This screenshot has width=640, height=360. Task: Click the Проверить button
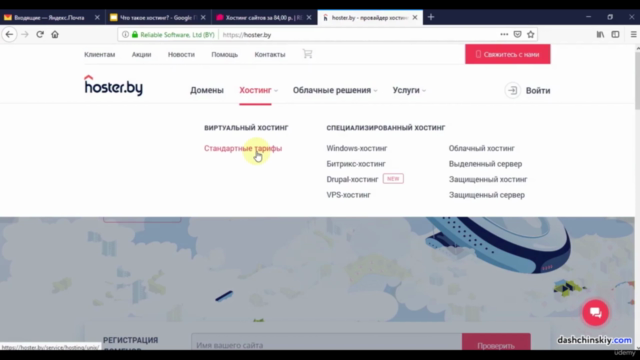coord(496,343)
